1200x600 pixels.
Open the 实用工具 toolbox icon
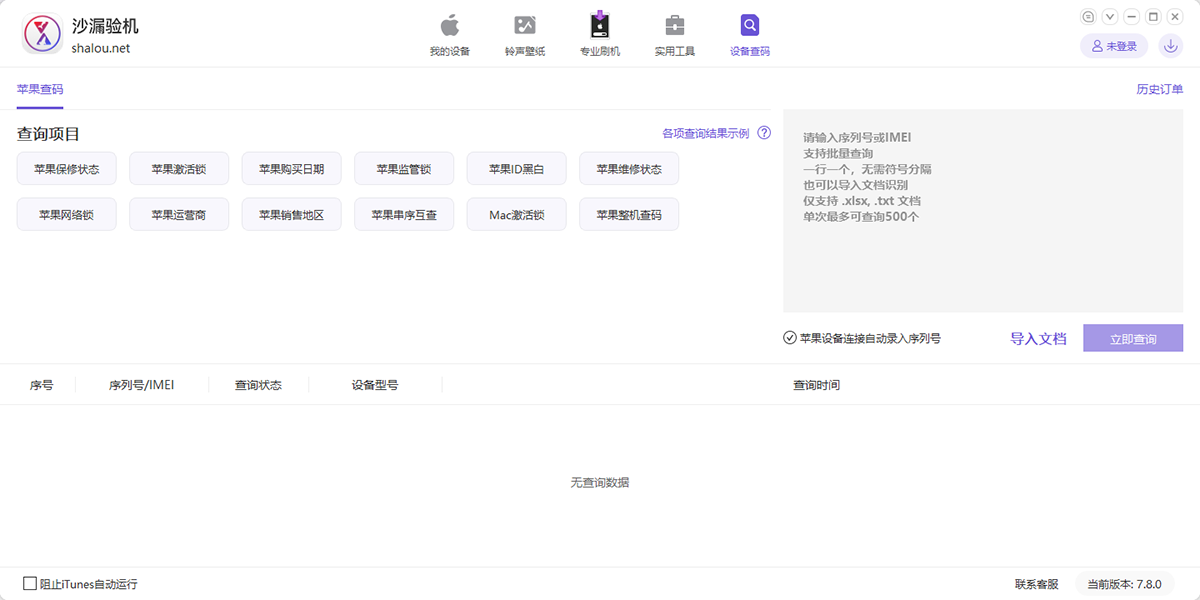(675, 26)
